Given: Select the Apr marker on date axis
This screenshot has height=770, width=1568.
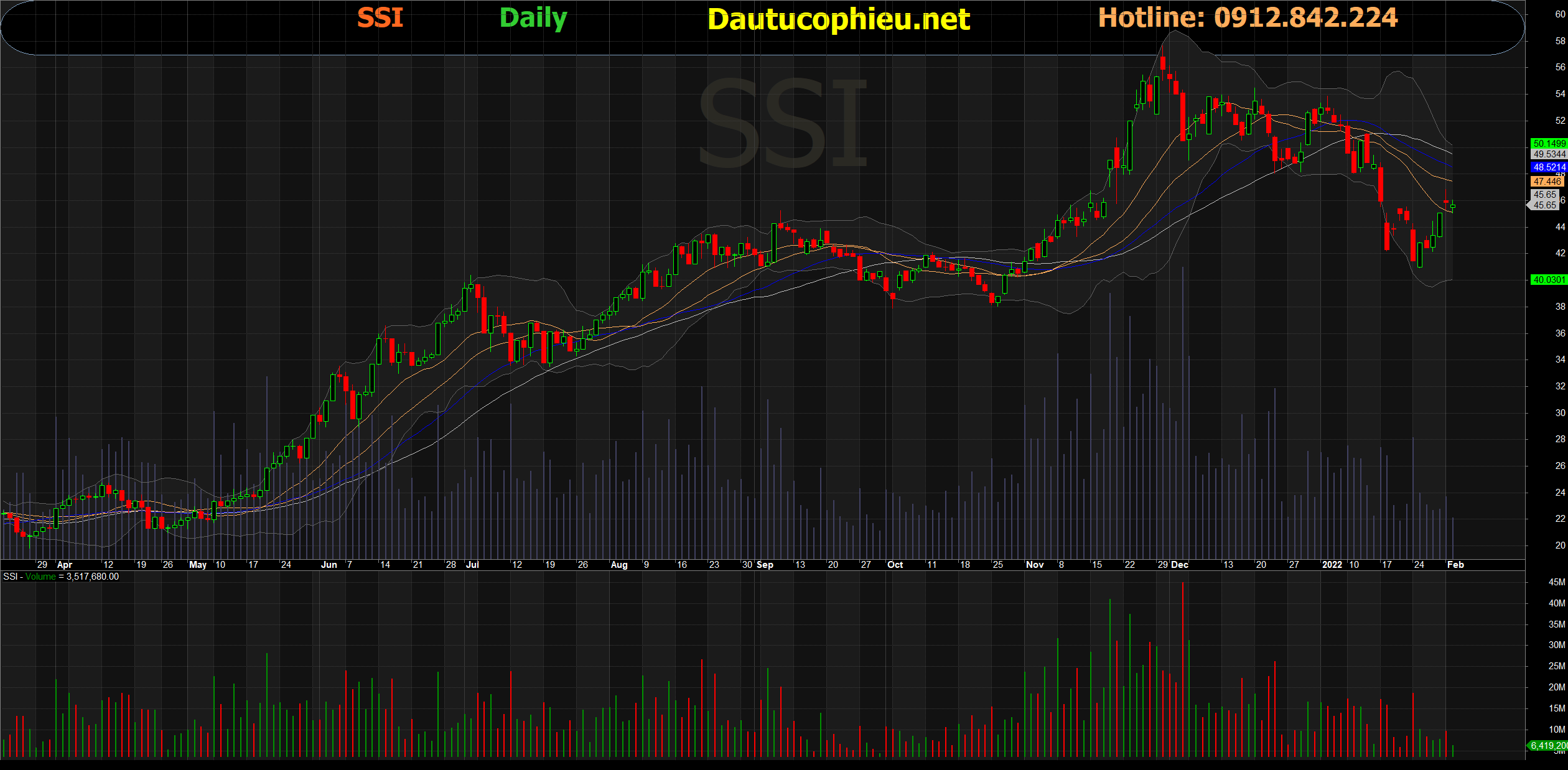Looking at the screenshot, I should coord(65,565).
